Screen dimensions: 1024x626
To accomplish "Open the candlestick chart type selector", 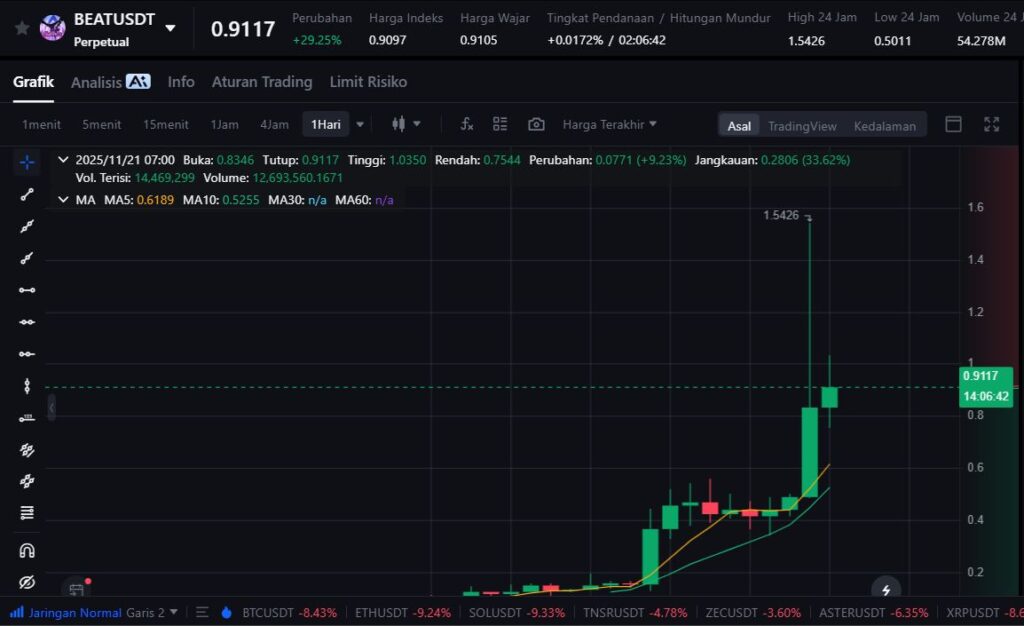I will pyautogui.click(x=405, y=124).
